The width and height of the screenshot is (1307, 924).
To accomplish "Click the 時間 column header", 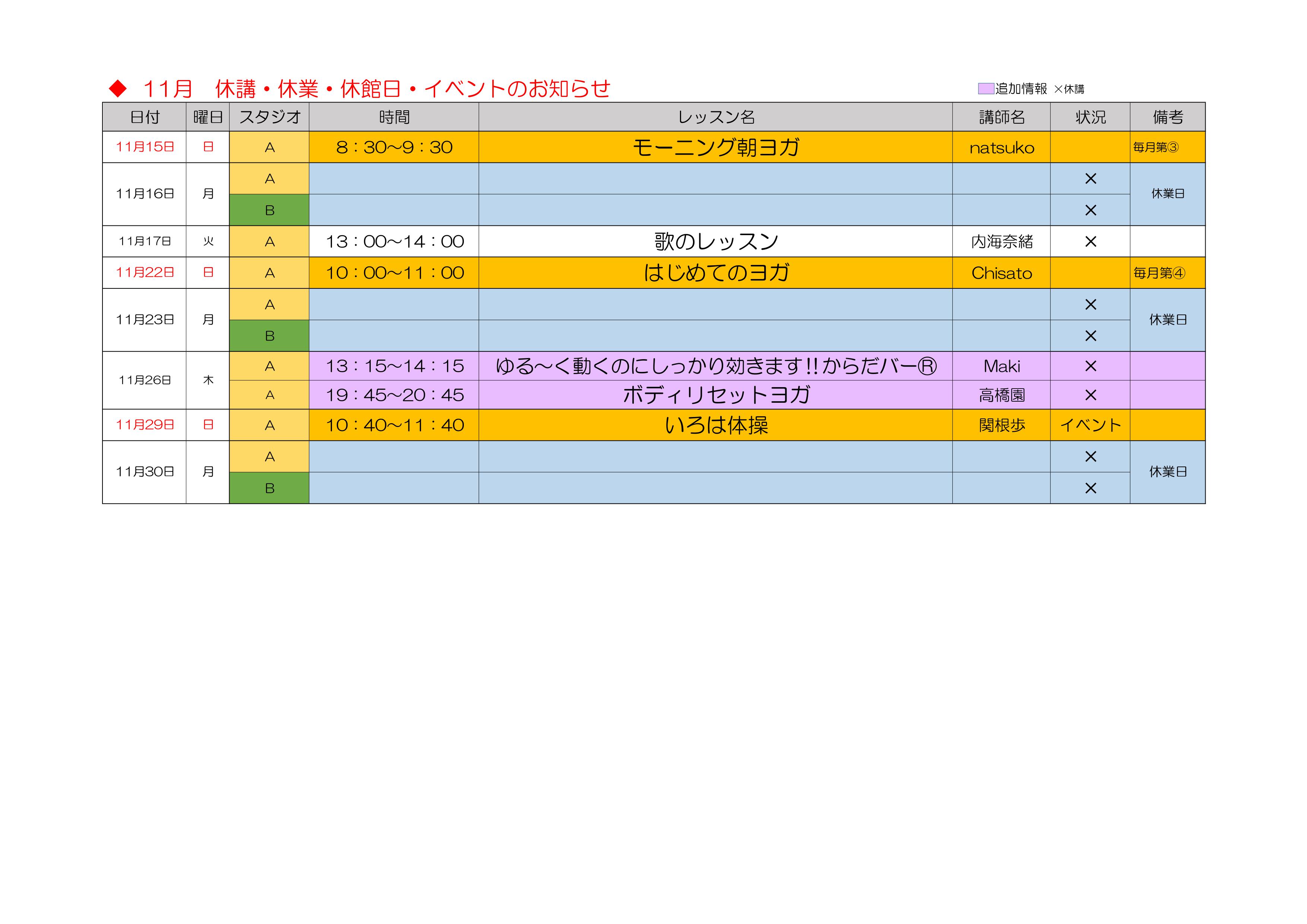I will 394,117.
